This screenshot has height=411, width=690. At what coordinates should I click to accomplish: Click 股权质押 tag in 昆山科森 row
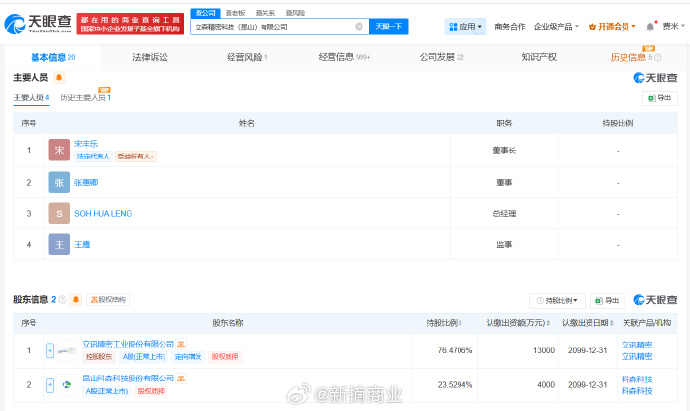click(x=151, y=391)
